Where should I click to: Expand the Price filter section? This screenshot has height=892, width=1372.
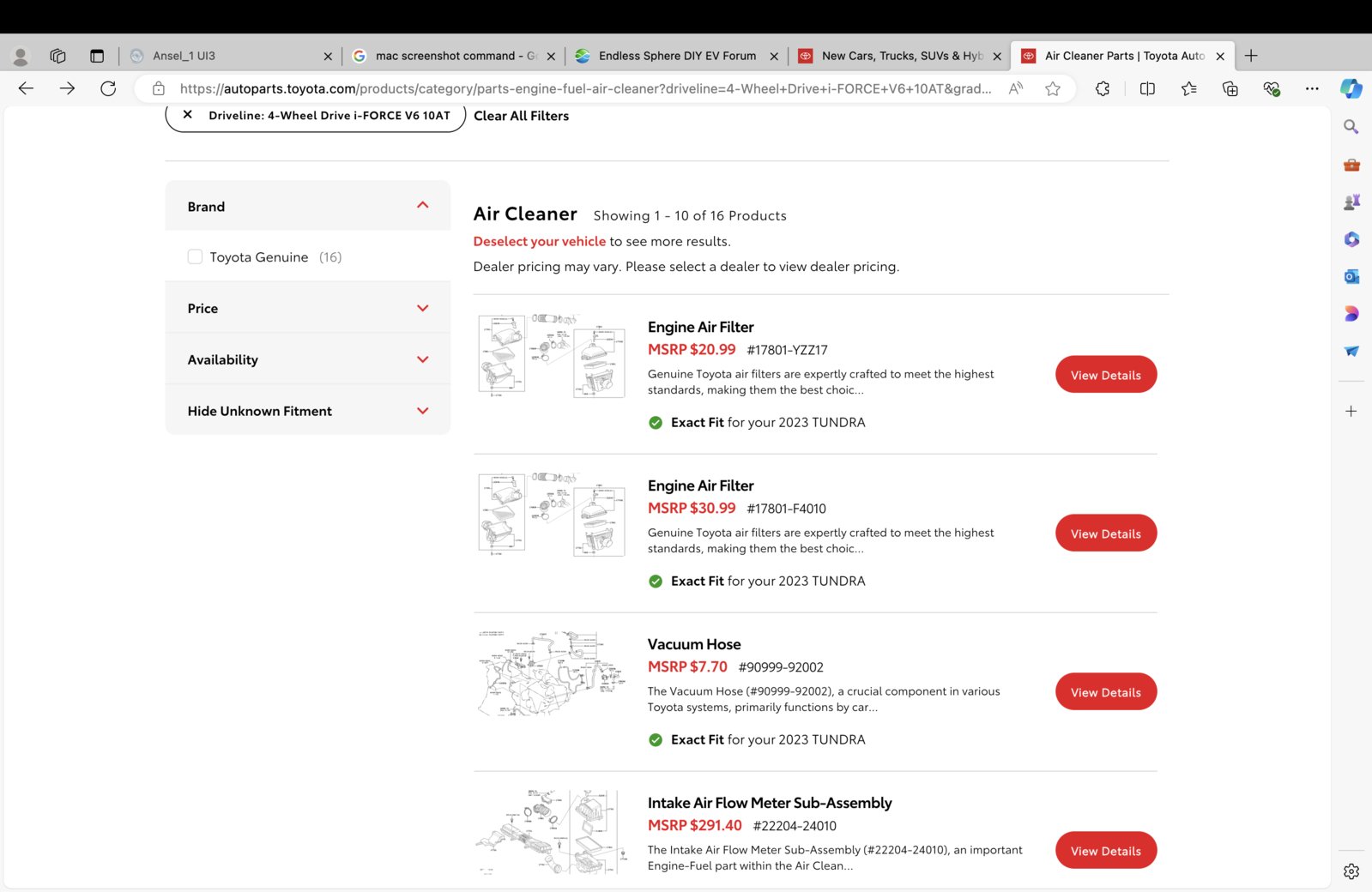click(x=307, y=308)
